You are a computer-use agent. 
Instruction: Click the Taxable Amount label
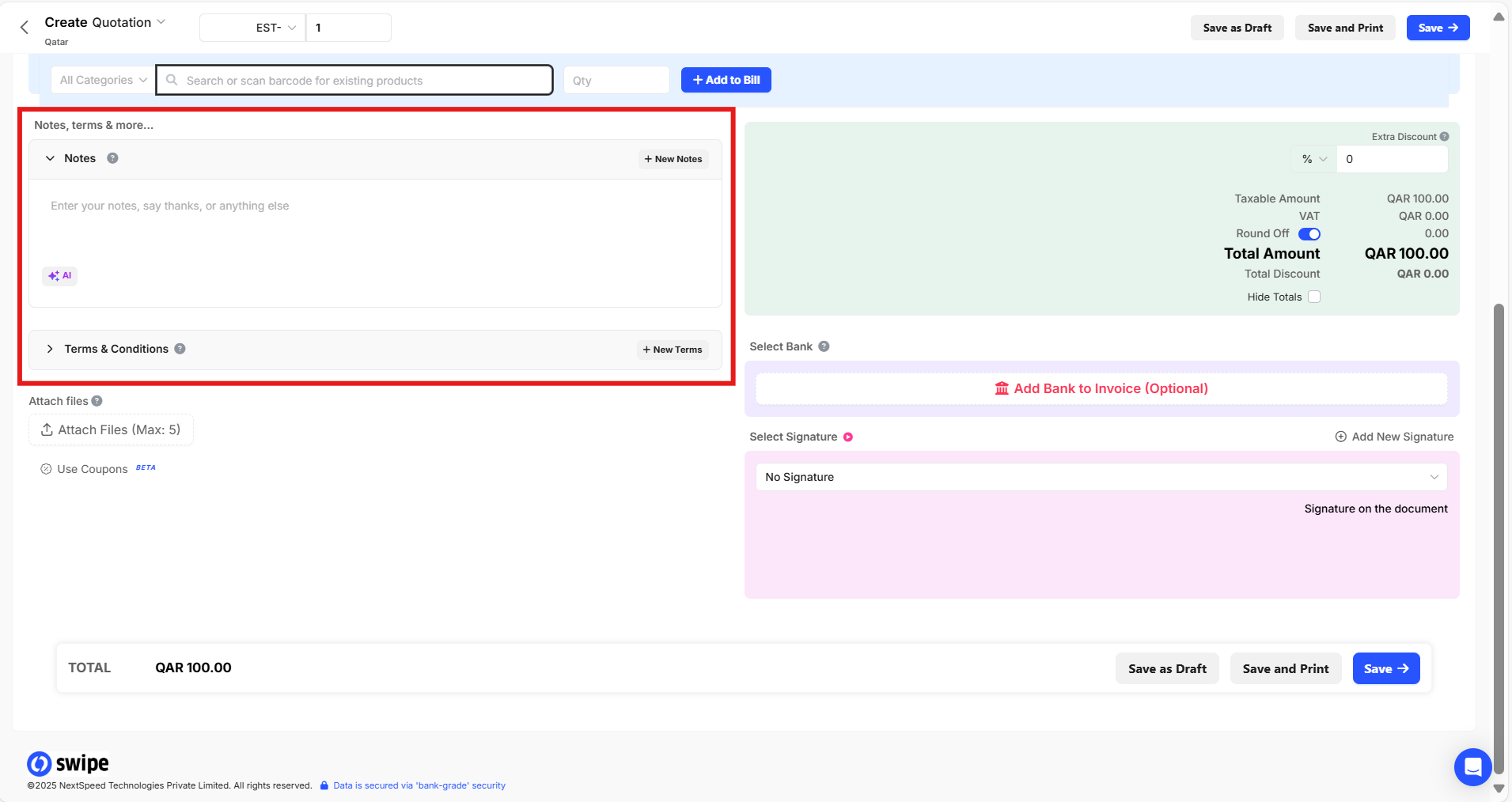pyautogui.click(x=1277, y=199)
